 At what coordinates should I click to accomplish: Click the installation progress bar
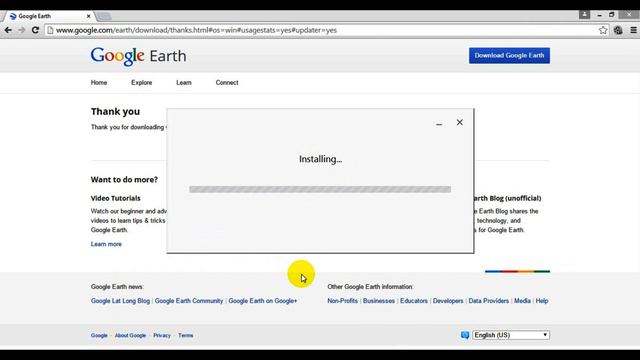[x=320, y=189]
